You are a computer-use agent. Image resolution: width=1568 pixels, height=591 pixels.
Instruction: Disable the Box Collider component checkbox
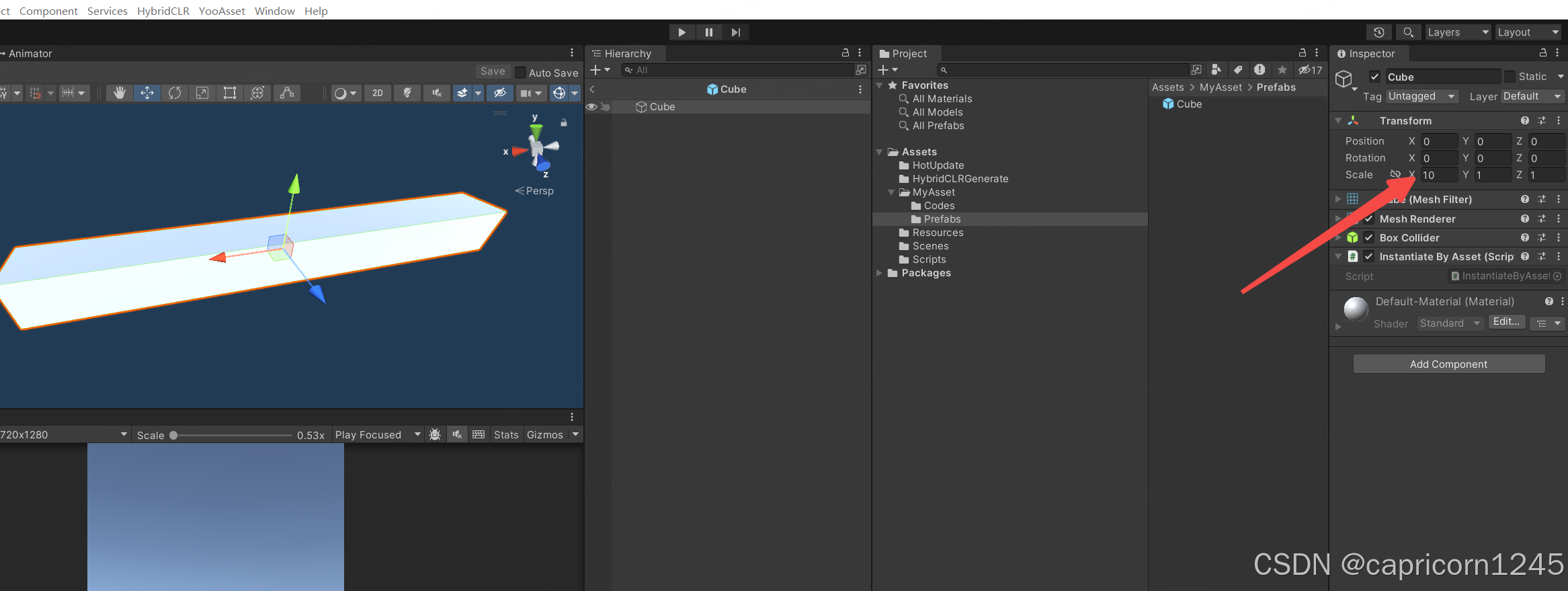click(1368, 237)
